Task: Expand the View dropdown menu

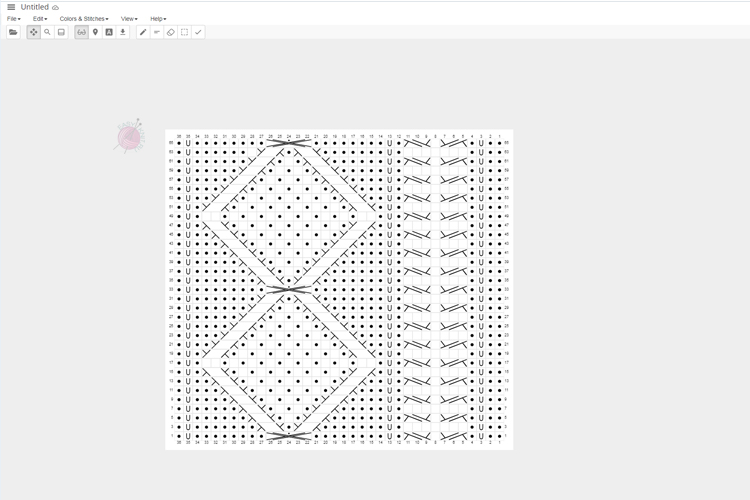Action: click(x=129, y=19)
